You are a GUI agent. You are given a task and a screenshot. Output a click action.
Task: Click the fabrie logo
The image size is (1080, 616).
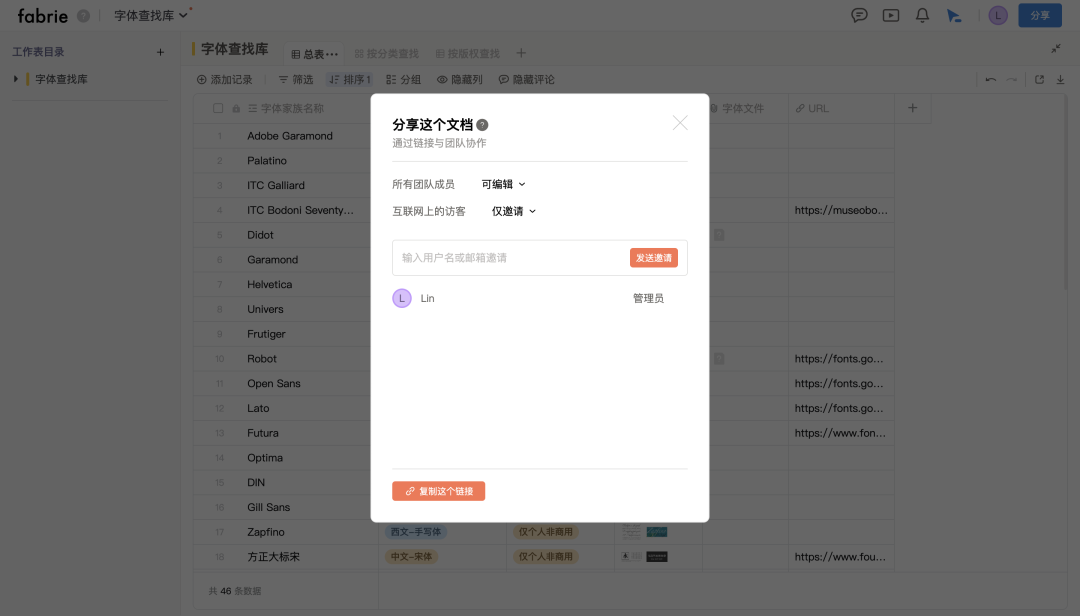43,15
